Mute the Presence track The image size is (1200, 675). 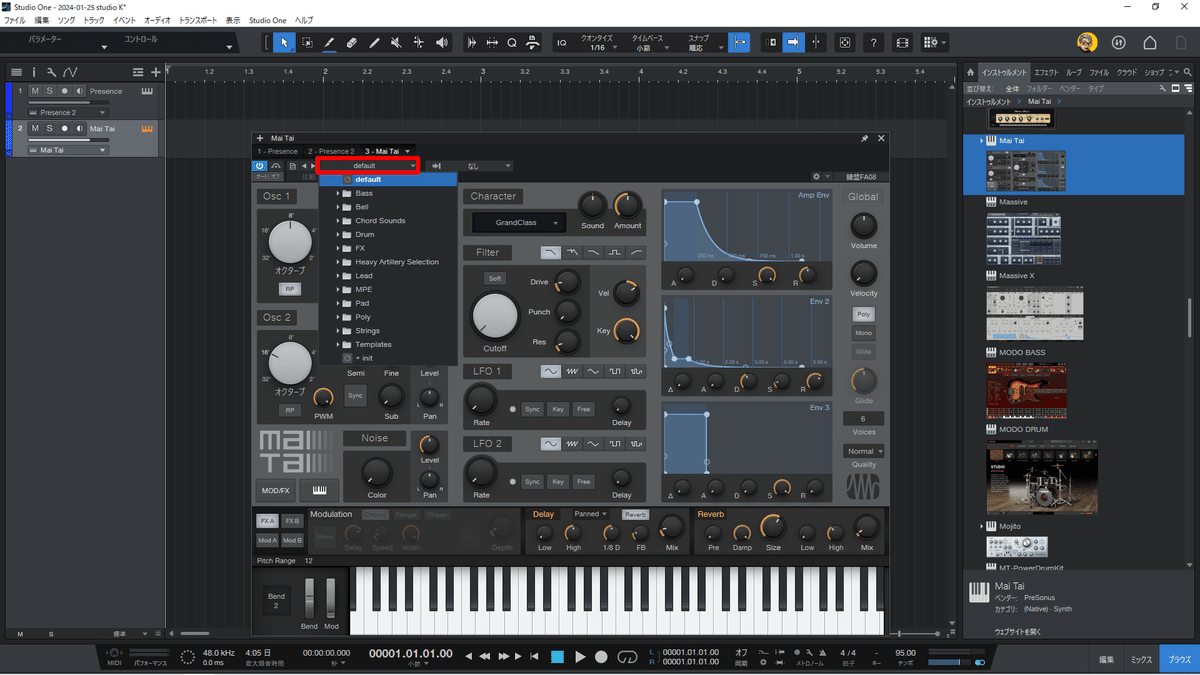(x=35, y=91)
